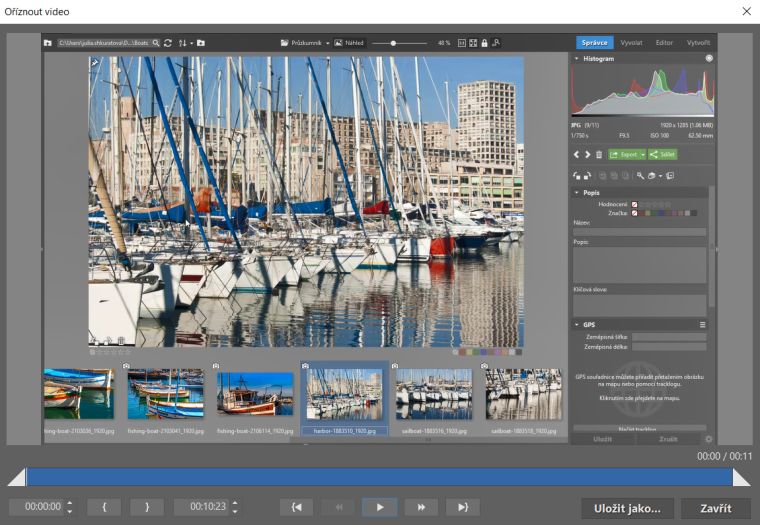Click the start time field 00:00:00
This screenshot has height=525, width=760.
point(34,508)
